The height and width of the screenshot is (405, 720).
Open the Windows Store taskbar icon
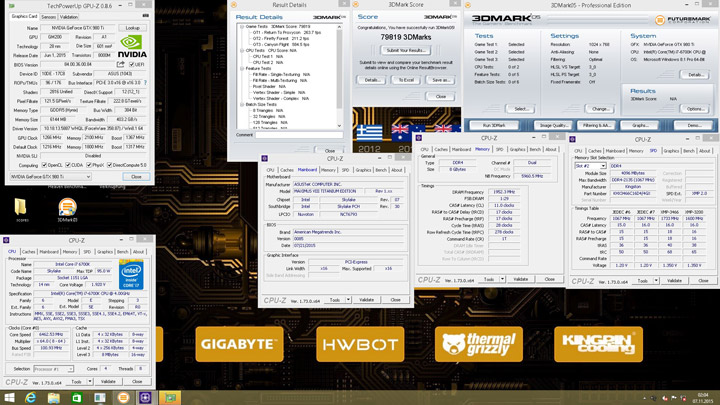[x=78, y=397]
